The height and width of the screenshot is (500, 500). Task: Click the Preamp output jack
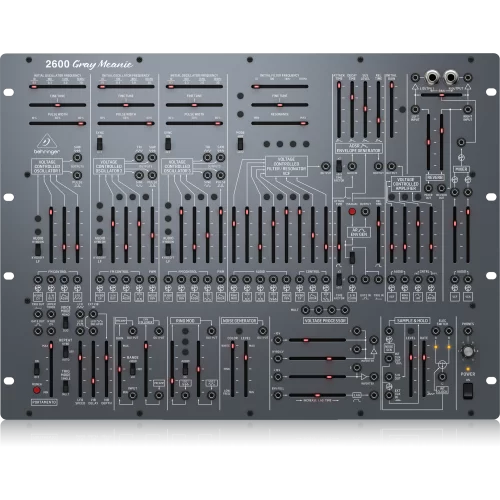tap(133, 331)
